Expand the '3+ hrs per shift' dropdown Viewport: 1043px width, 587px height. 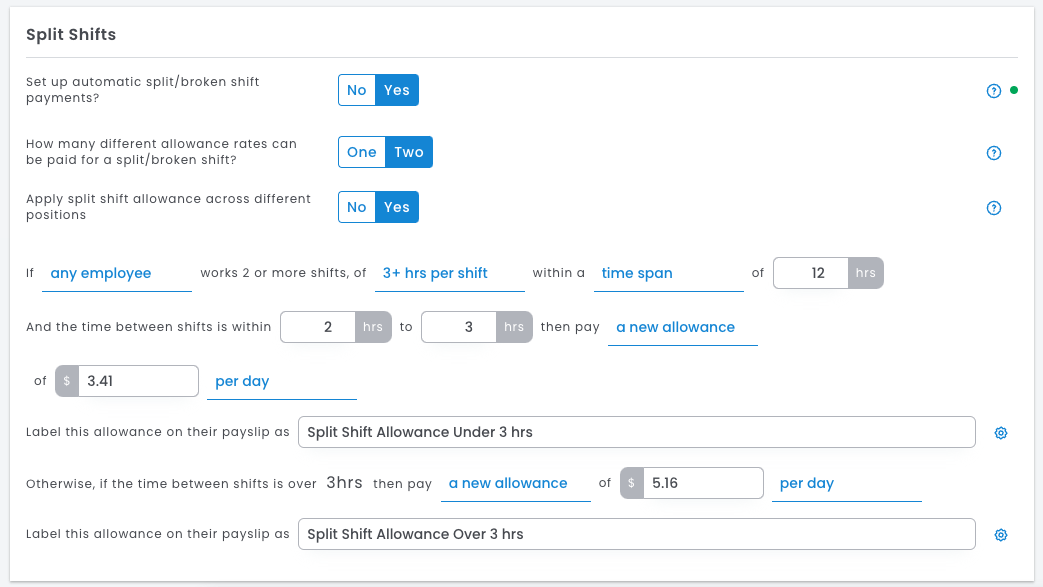(449, 273)
